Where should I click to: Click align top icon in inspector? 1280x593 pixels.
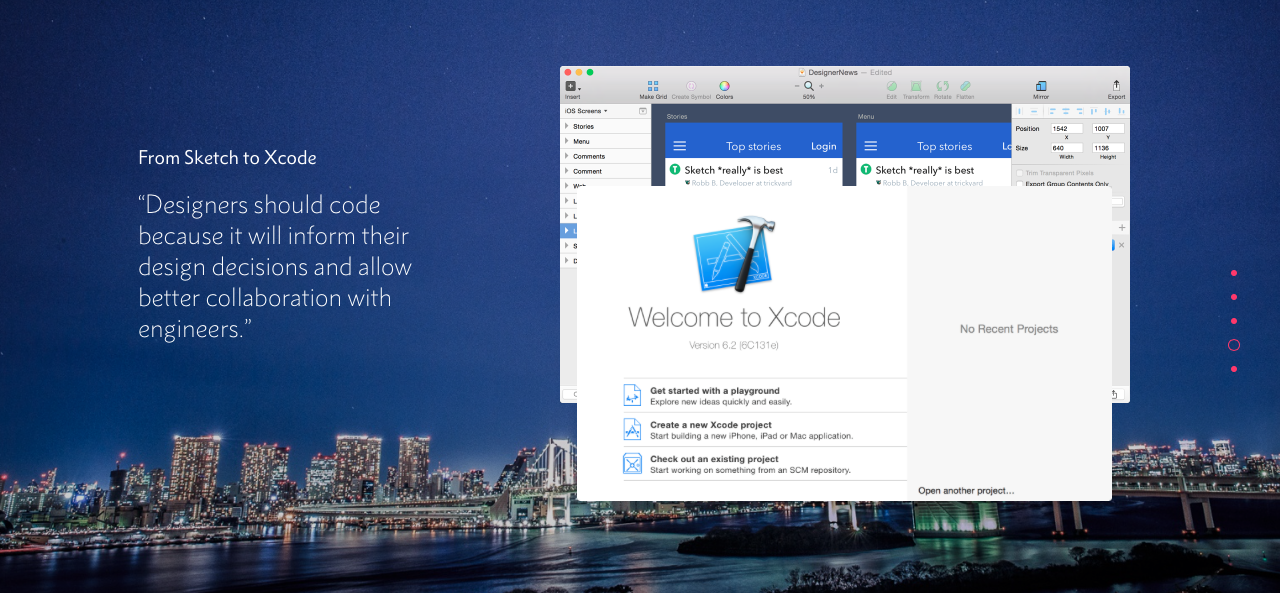(1093, 111)
